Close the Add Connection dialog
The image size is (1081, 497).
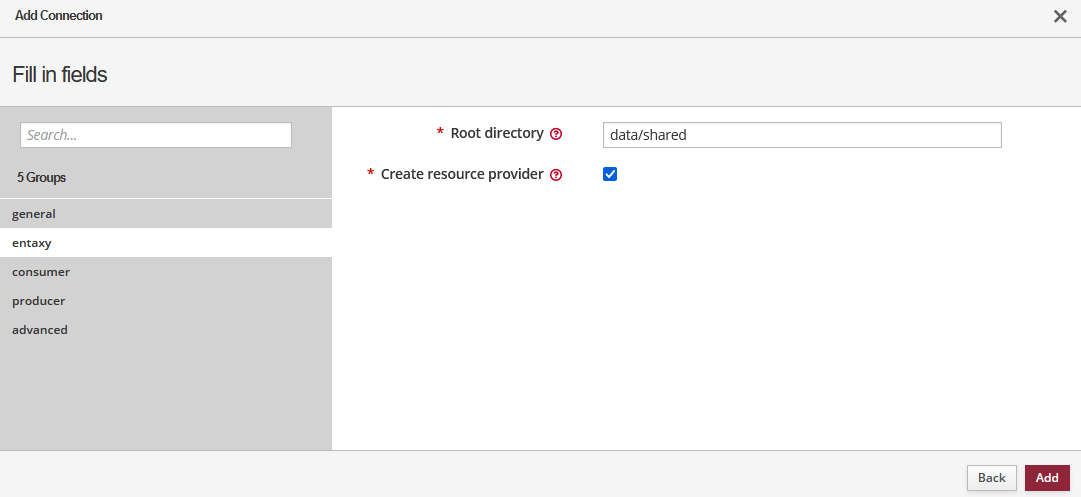point(1060,17)
